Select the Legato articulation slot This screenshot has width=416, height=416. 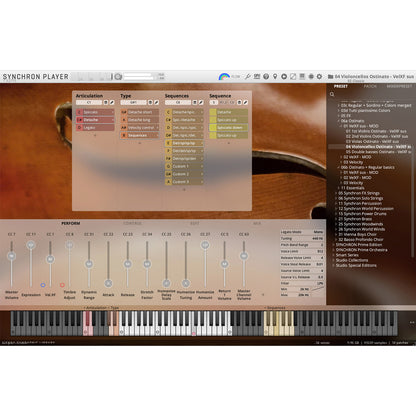pyautogui.click(x=95, y=127)
